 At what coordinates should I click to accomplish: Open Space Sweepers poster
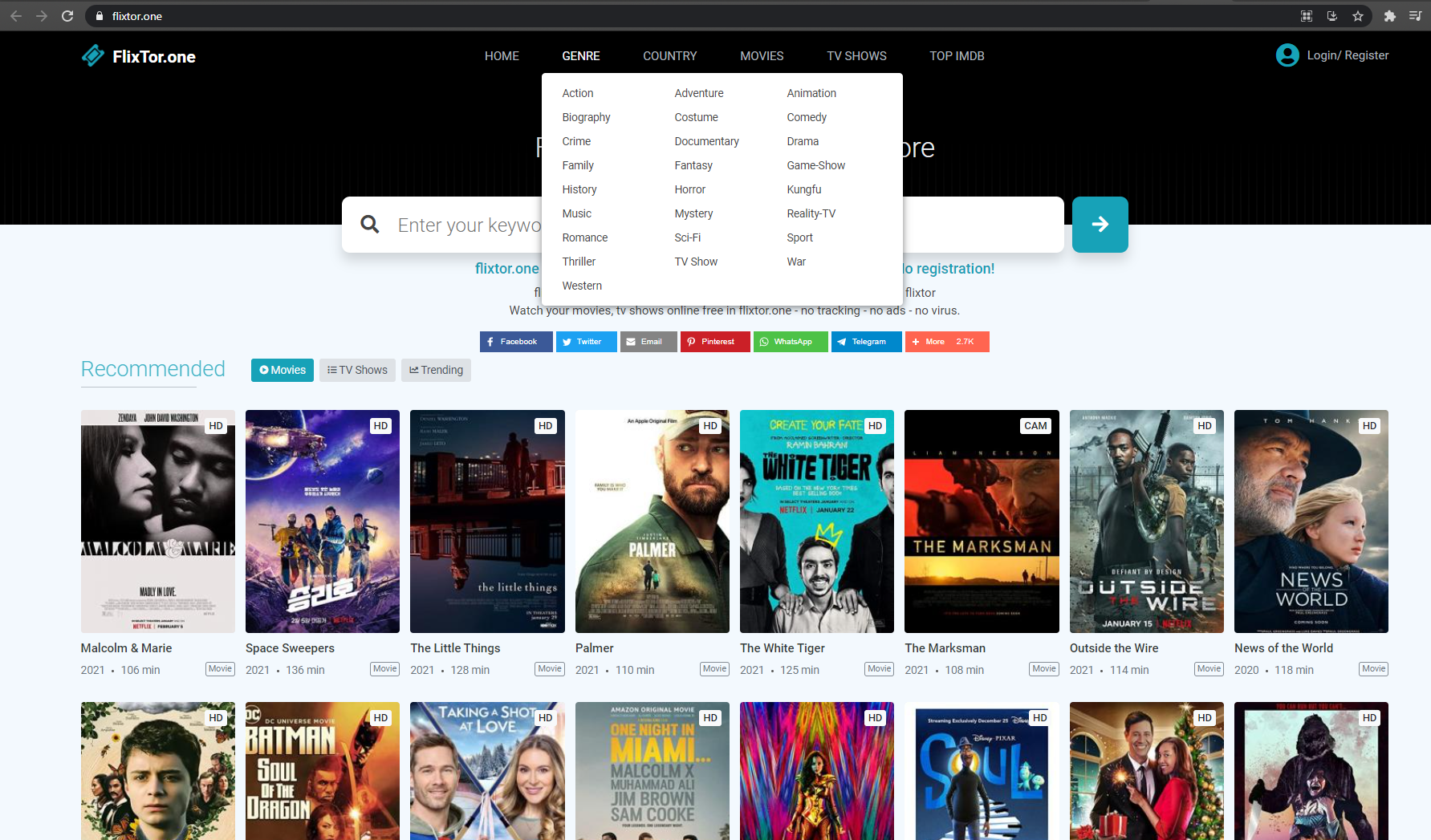[323, 521]
